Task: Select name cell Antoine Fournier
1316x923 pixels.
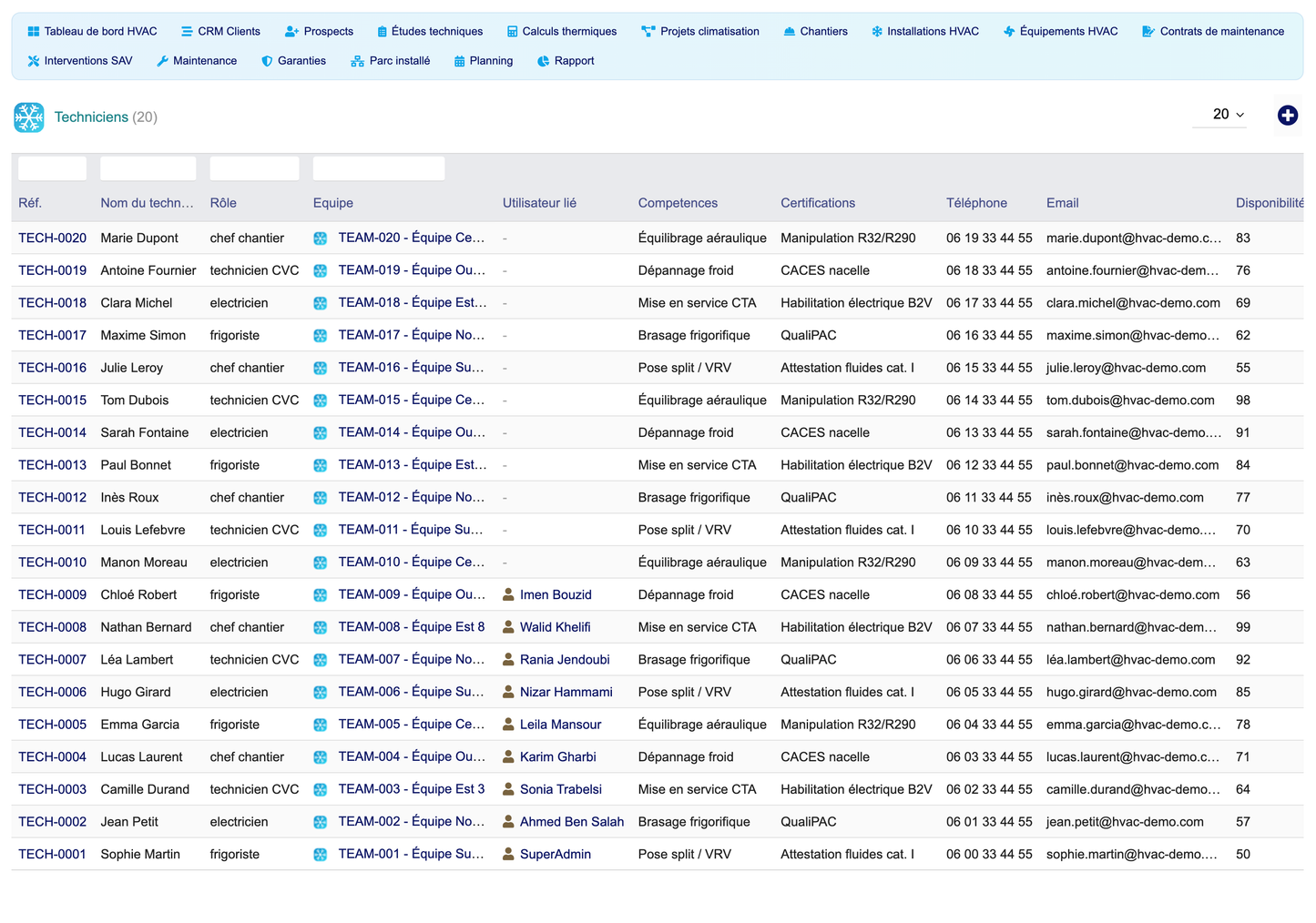Action: coord(148,271)
